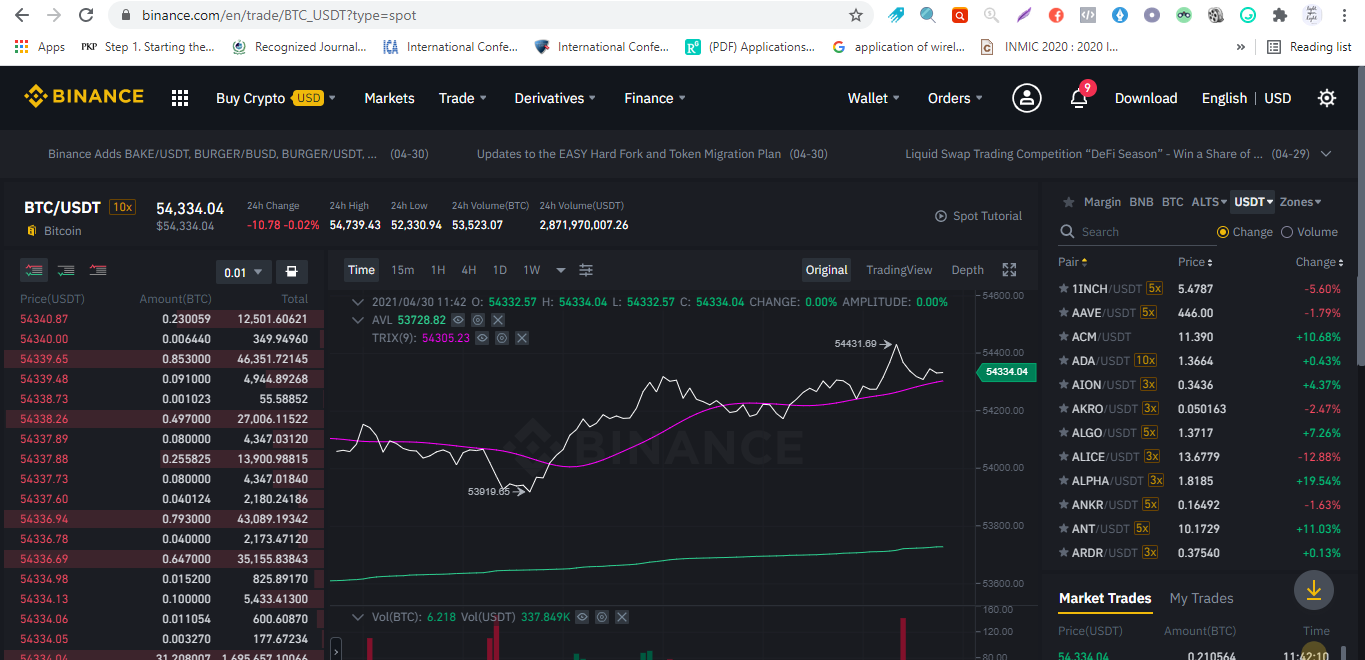
Task: Open the Markets page
Action: (x=389, y=98)
